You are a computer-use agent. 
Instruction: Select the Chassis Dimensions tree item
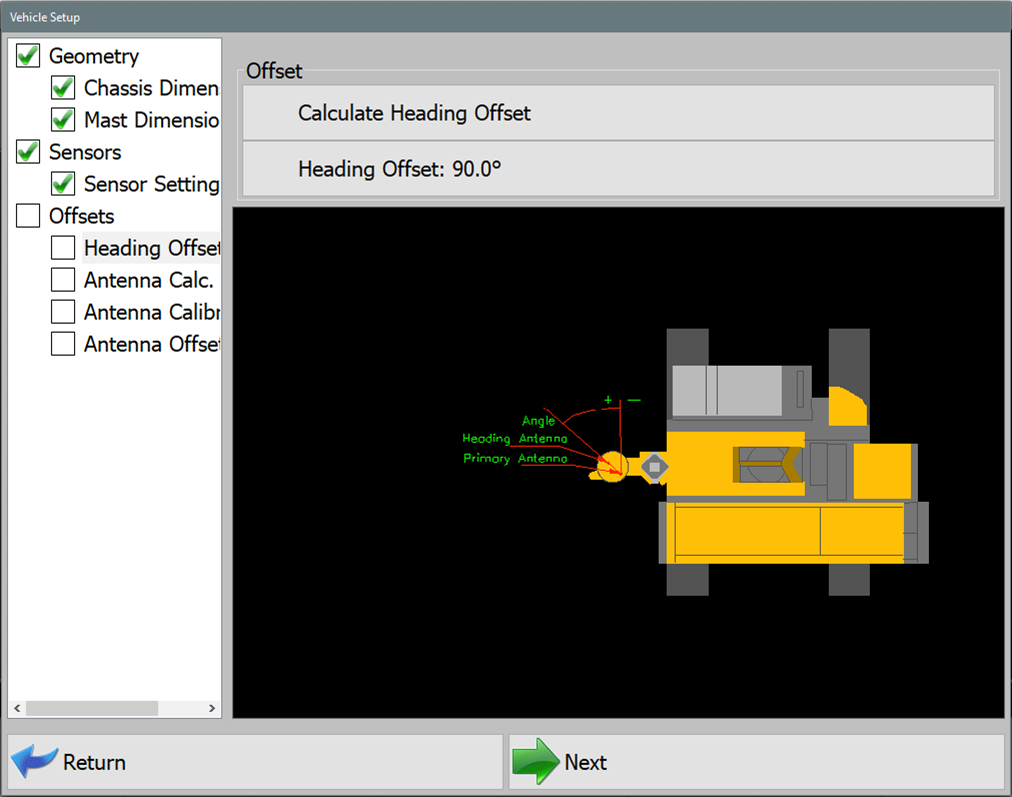(150, 88)
